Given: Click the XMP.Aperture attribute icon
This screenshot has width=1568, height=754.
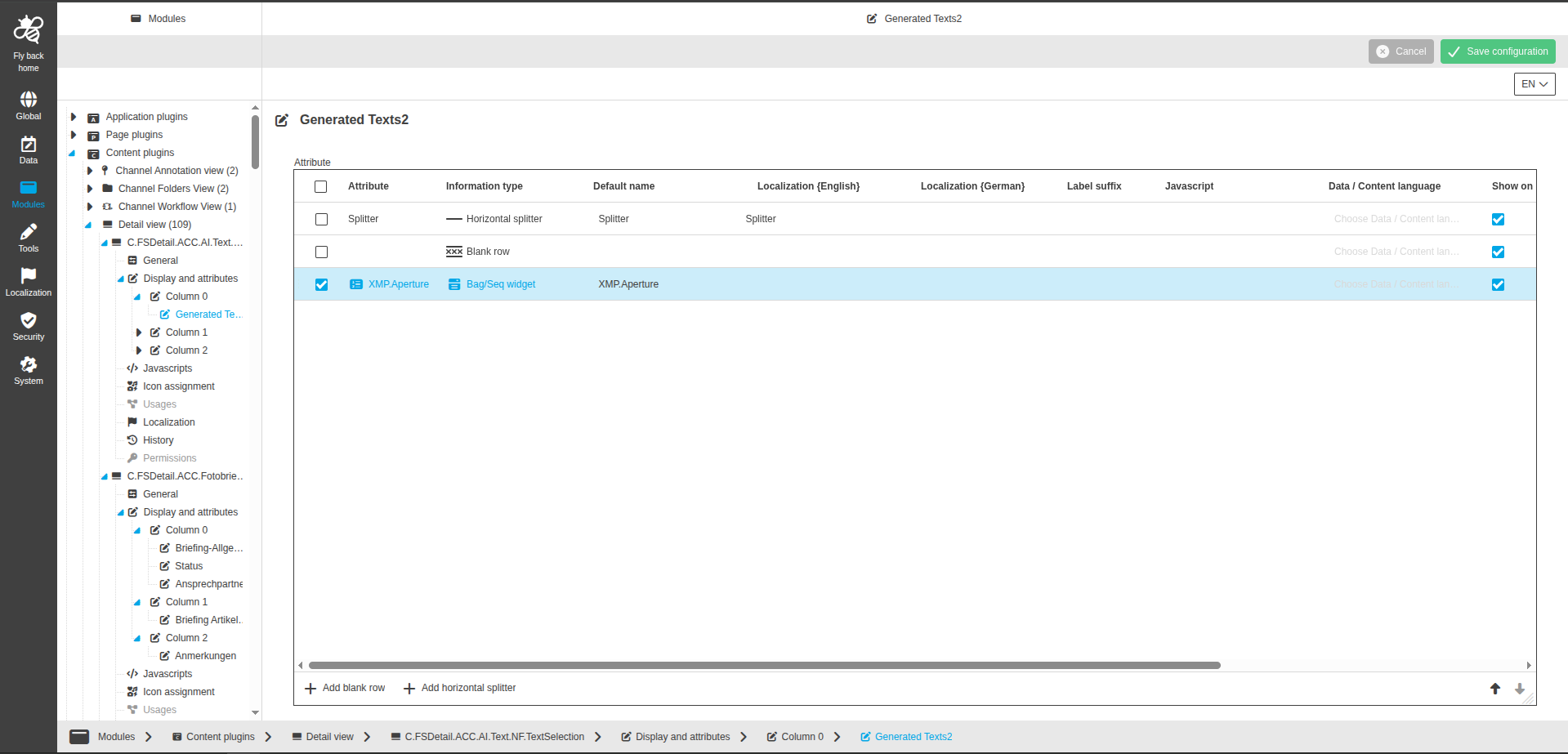Looking at the screenshot, I should (356, 284).
